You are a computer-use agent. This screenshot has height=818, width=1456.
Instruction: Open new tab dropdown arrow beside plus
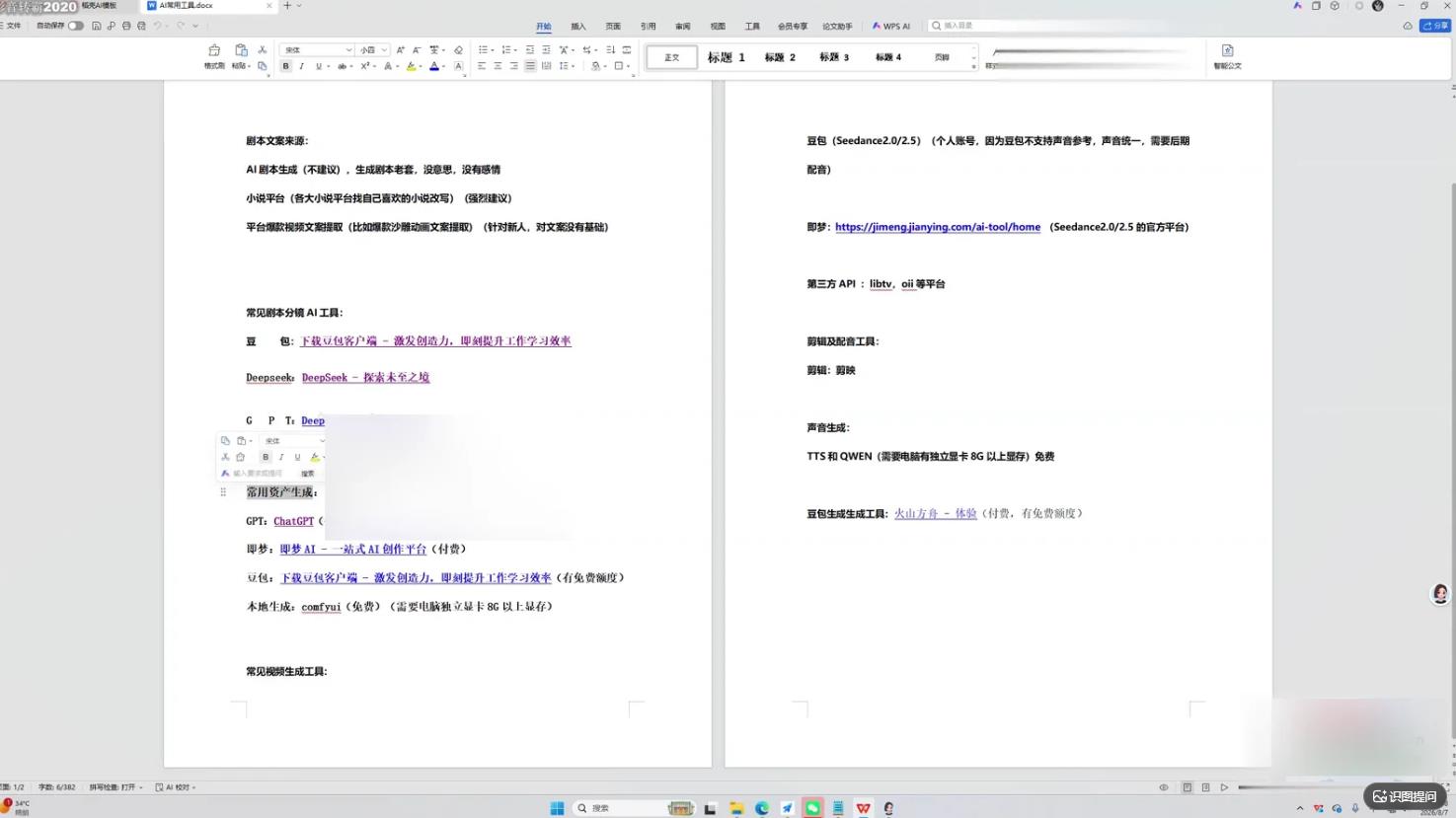coord(299,6)
